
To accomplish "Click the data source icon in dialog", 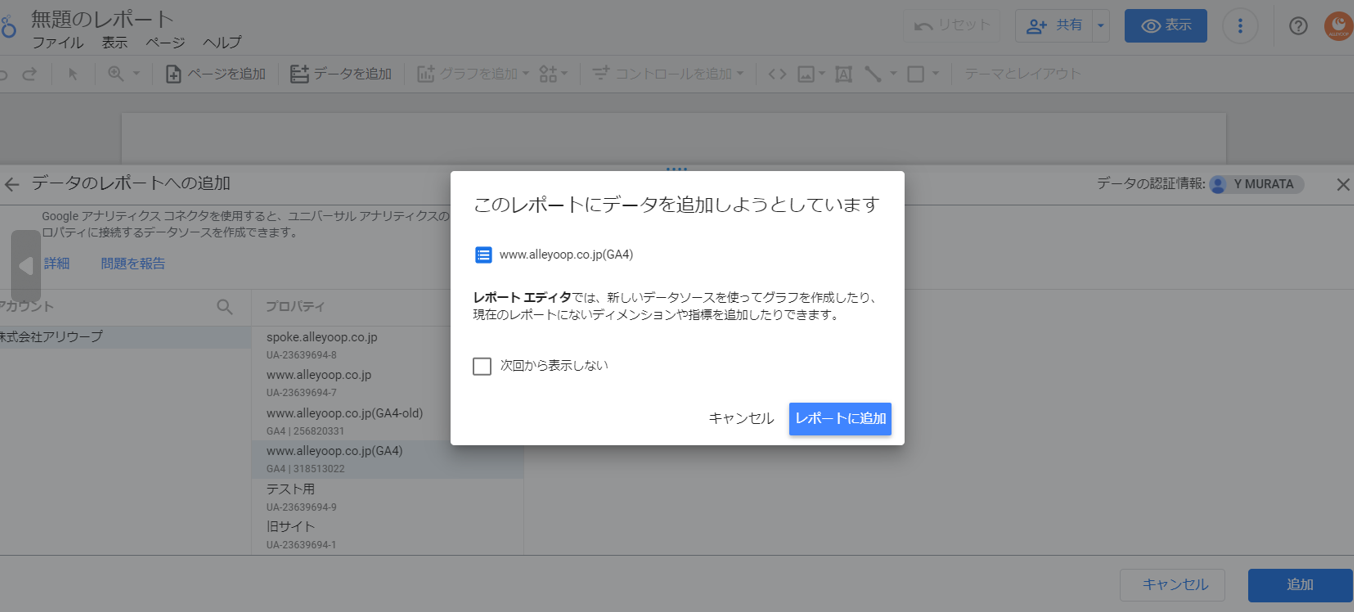I will coord(483,255).
